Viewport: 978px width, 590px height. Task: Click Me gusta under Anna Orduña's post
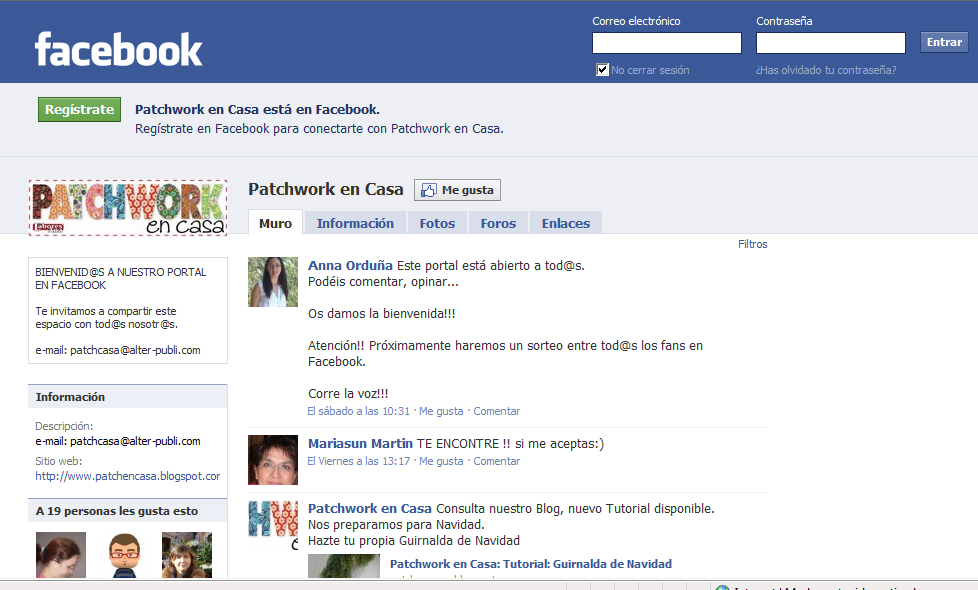pos(441,411)
